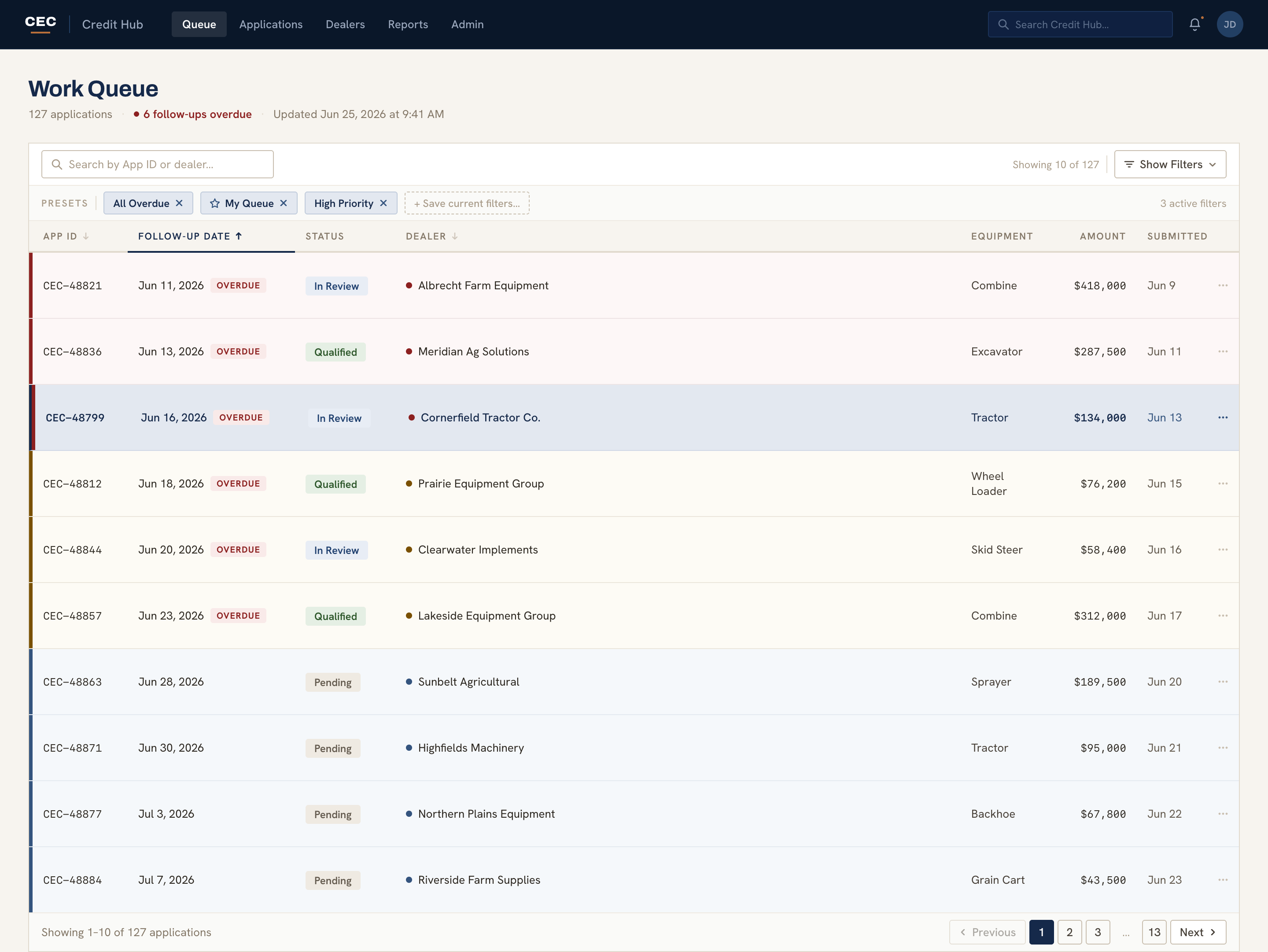Open the notifications bell
Screen dimensions: 1268x952
pyautogui.click(x=1194, y=25)
